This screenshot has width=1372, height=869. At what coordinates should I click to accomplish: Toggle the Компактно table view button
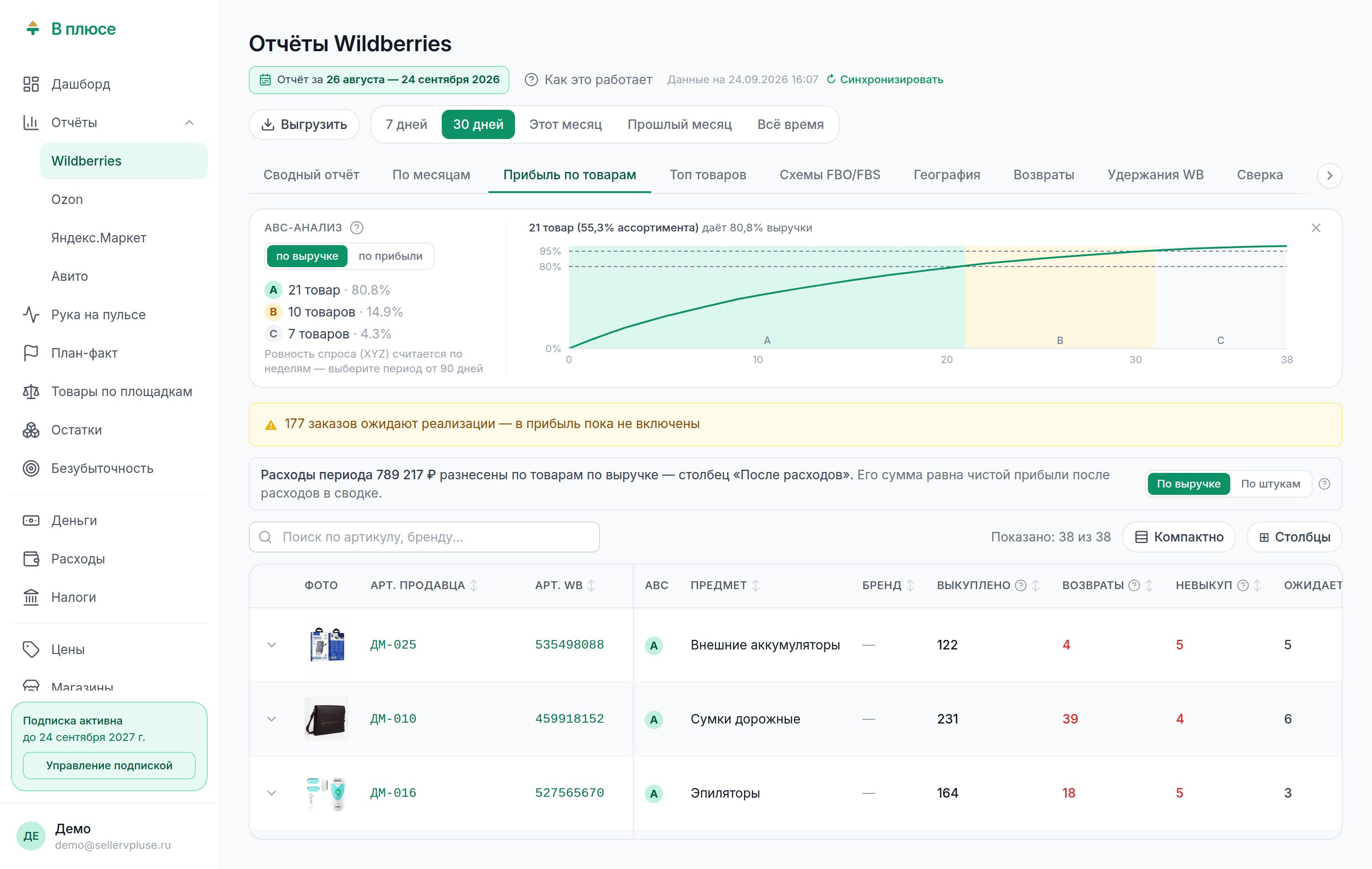click(x=1179, y=537)
